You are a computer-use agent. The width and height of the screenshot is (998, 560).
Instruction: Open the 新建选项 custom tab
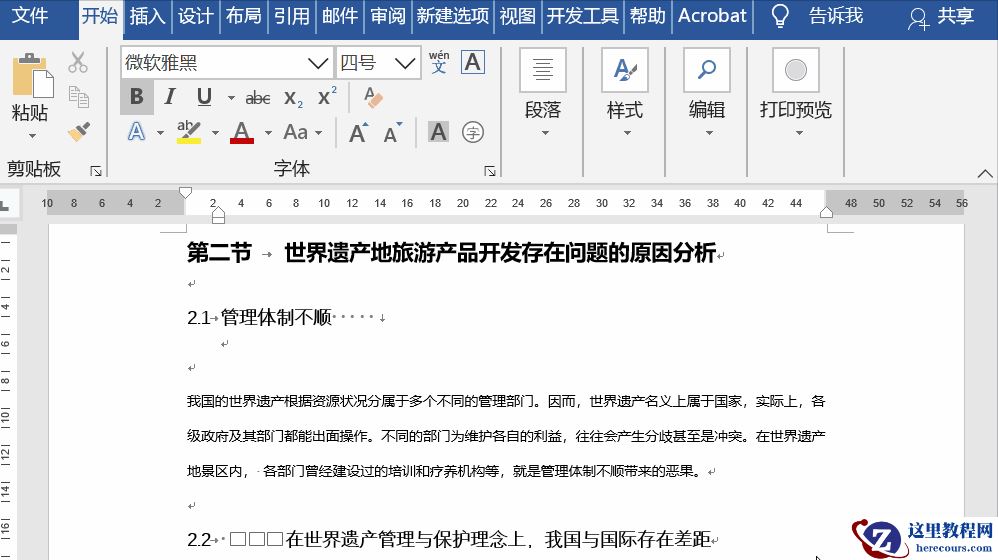coord(453,15)
